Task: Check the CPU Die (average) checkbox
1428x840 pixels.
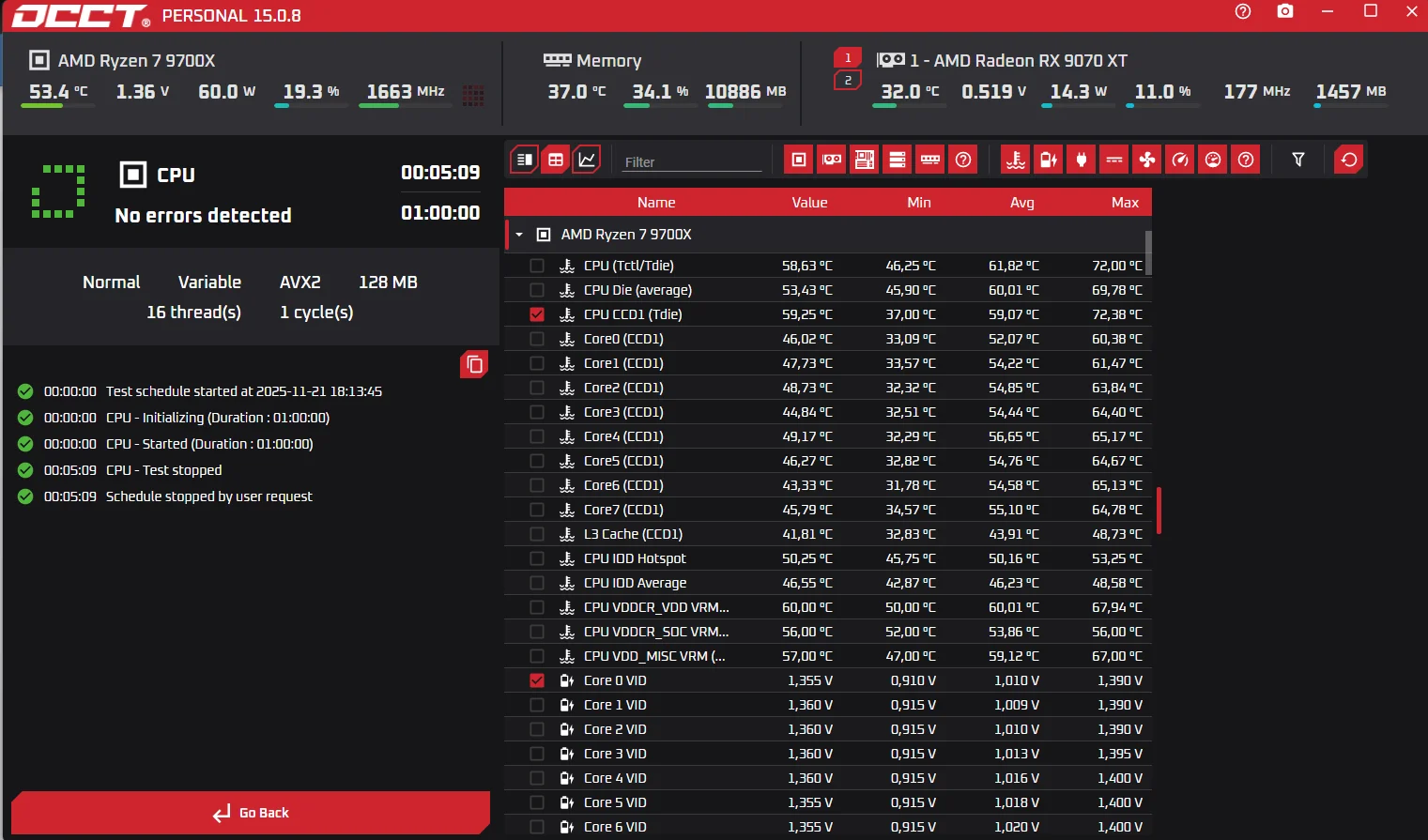Action: (537, 290)
